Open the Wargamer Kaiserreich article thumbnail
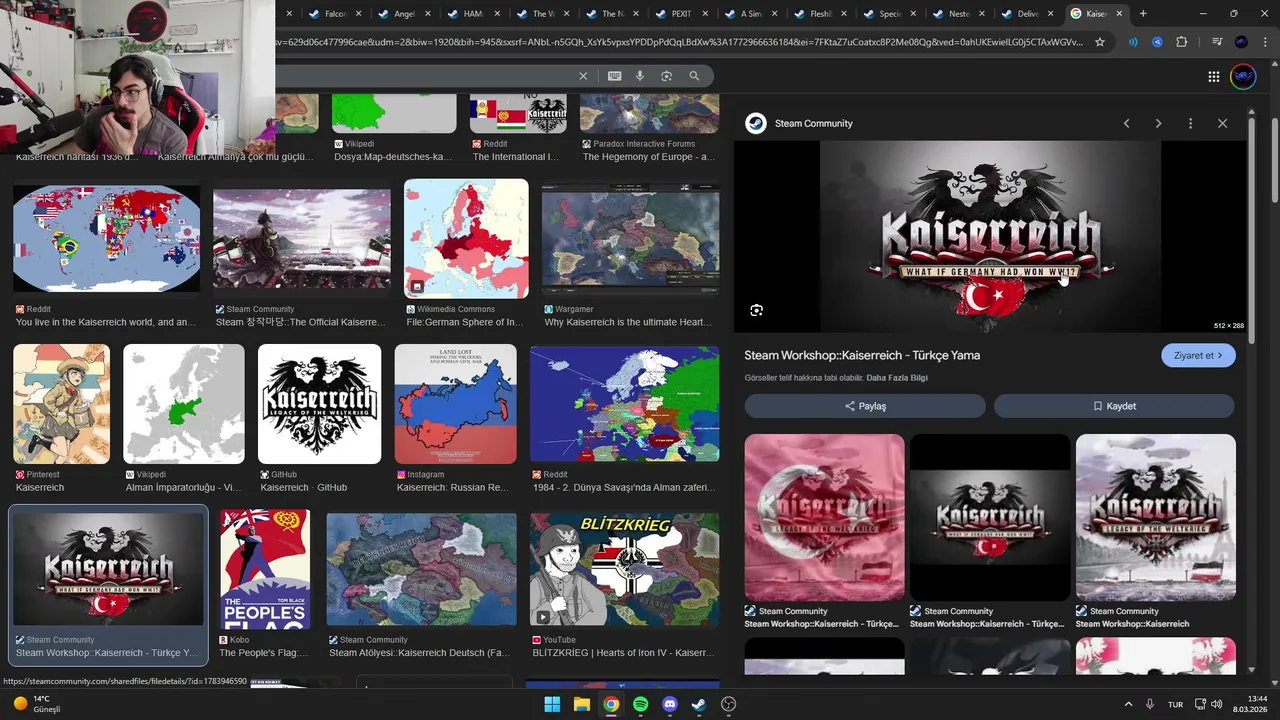 (x=630, y=238)
